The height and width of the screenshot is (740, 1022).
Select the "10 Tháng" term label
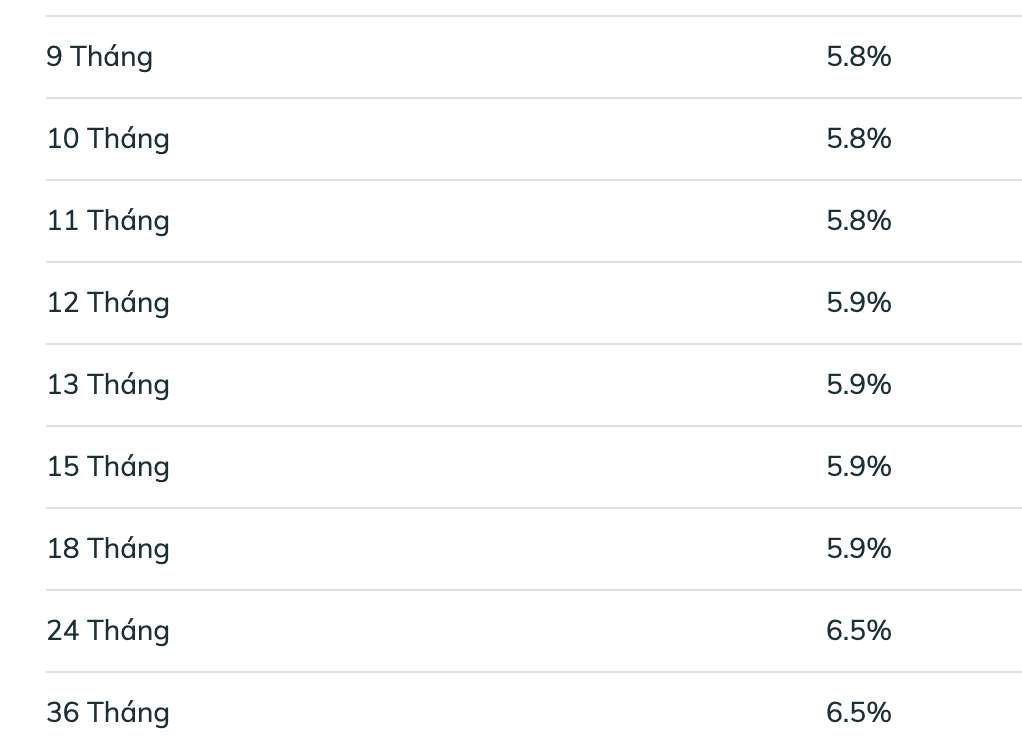tap(108, 139)
